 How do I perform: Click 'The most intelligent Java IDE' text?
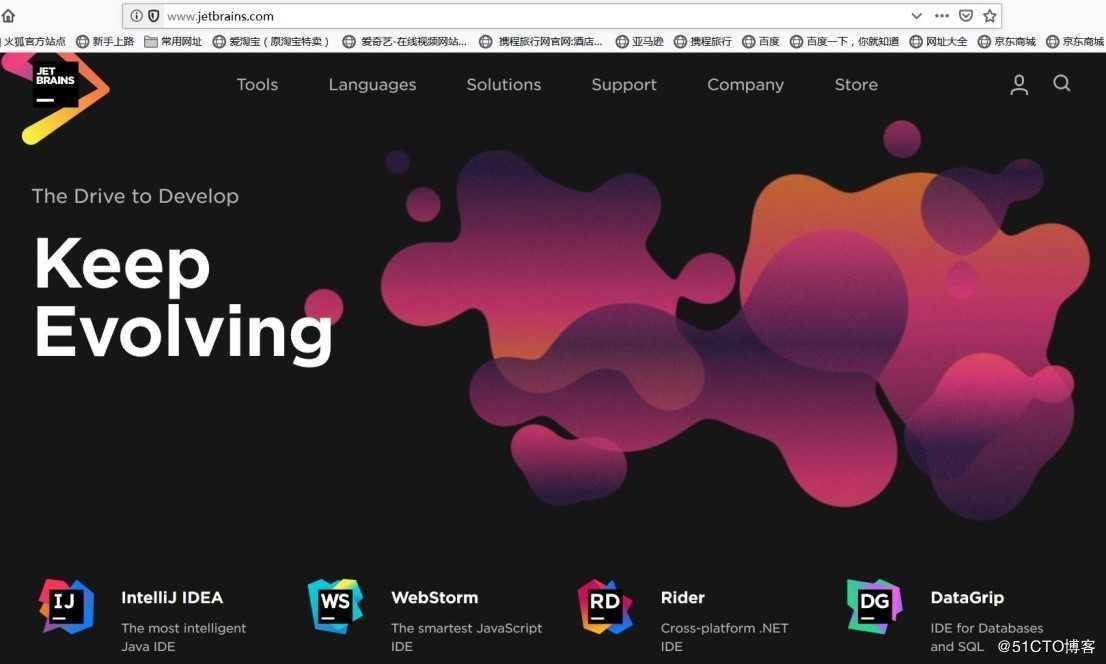pos(183,637)
